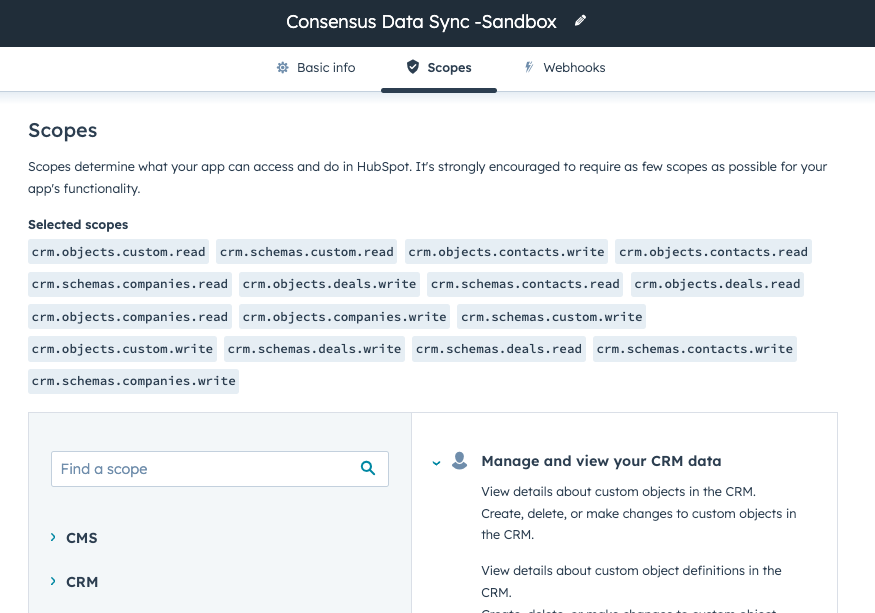The height and width of the screenshot is (613, 875).
Task: Click the crm.objects.companies.read scope tag
Action: tap(130, 317)
